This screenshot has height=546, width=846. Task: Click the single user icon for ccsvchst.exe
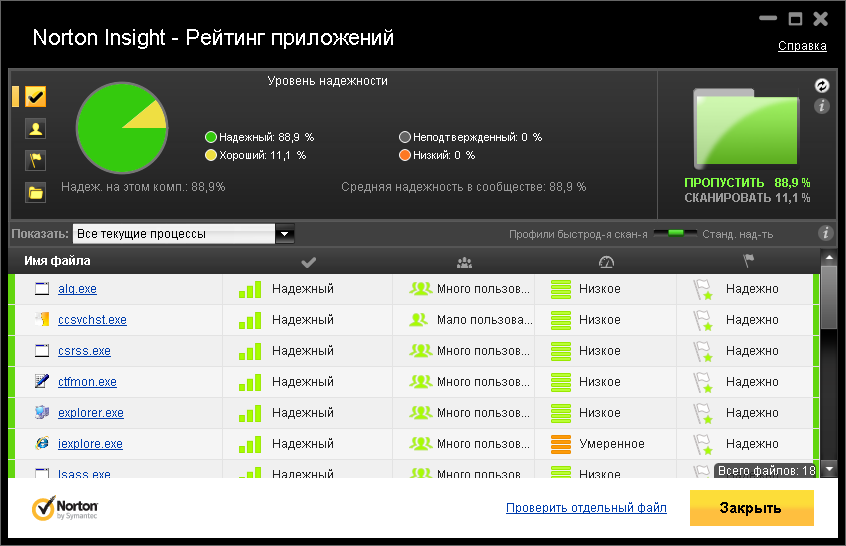point(418,319)
